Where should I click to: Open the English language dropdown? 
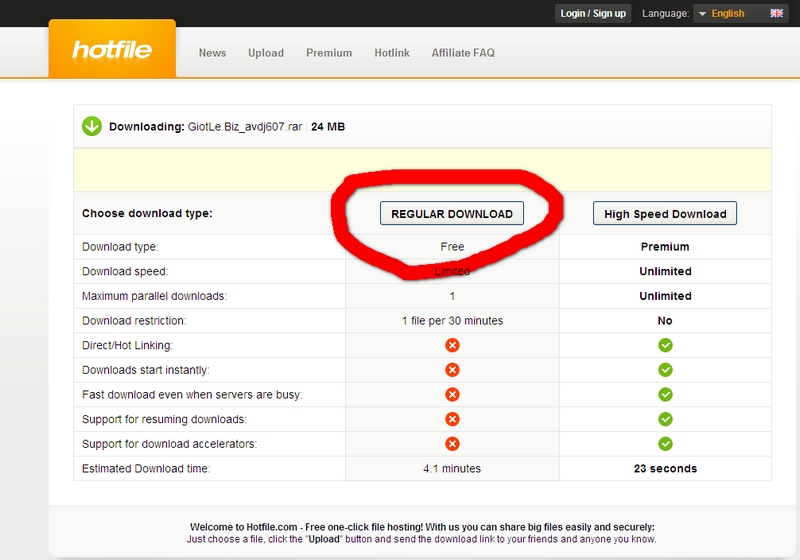(x=740, y=13)
